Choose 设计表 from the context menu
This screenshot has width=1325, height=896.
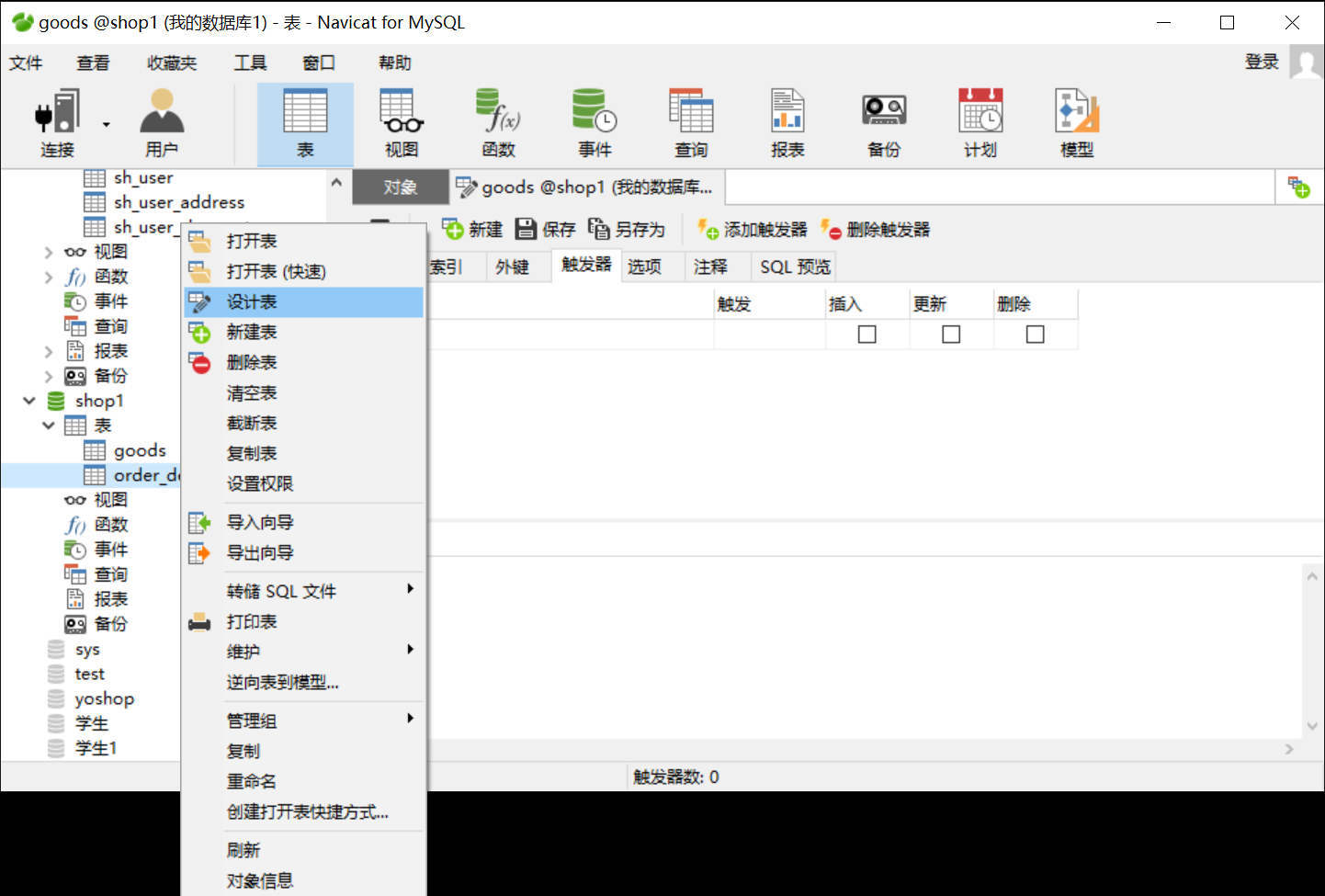[252, 301]
